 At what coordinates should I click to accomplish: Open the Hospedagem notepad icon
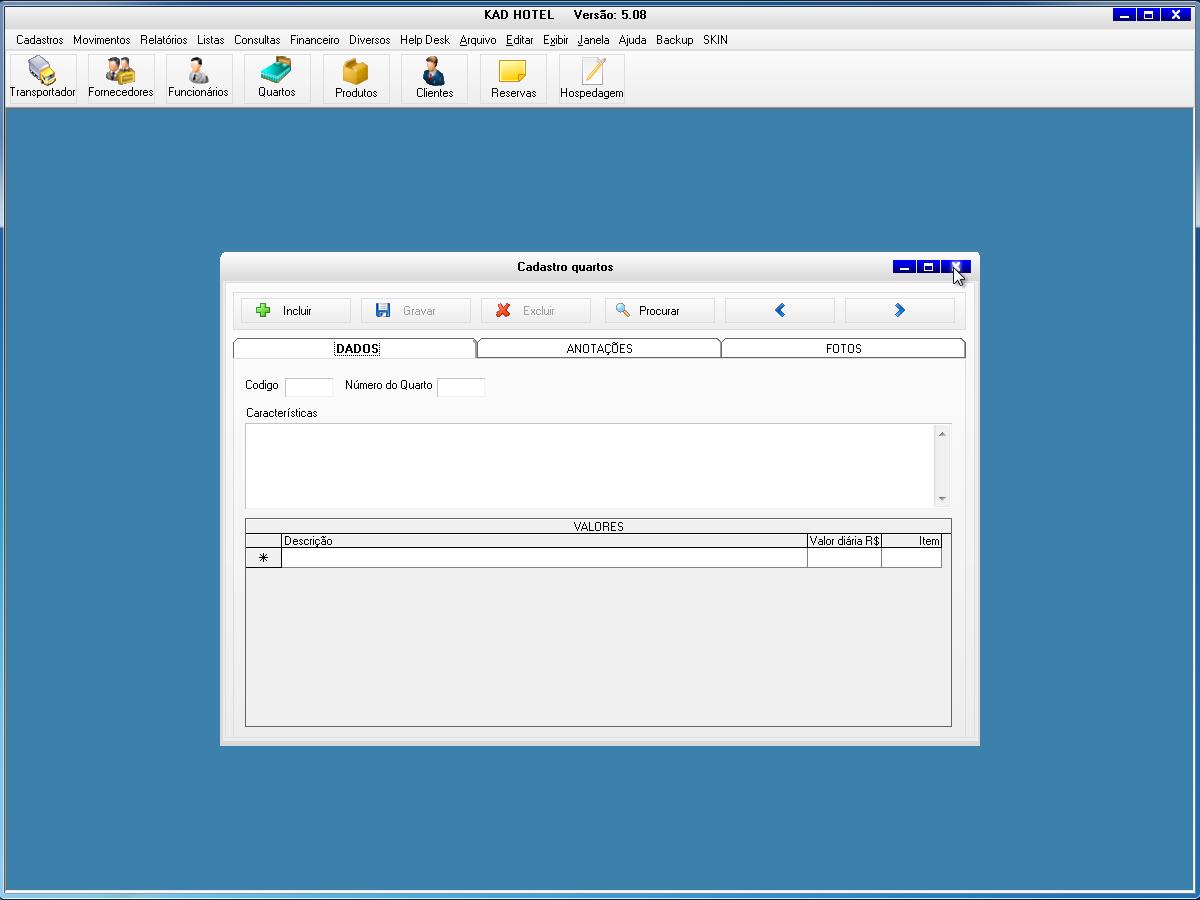pos(592,78)
